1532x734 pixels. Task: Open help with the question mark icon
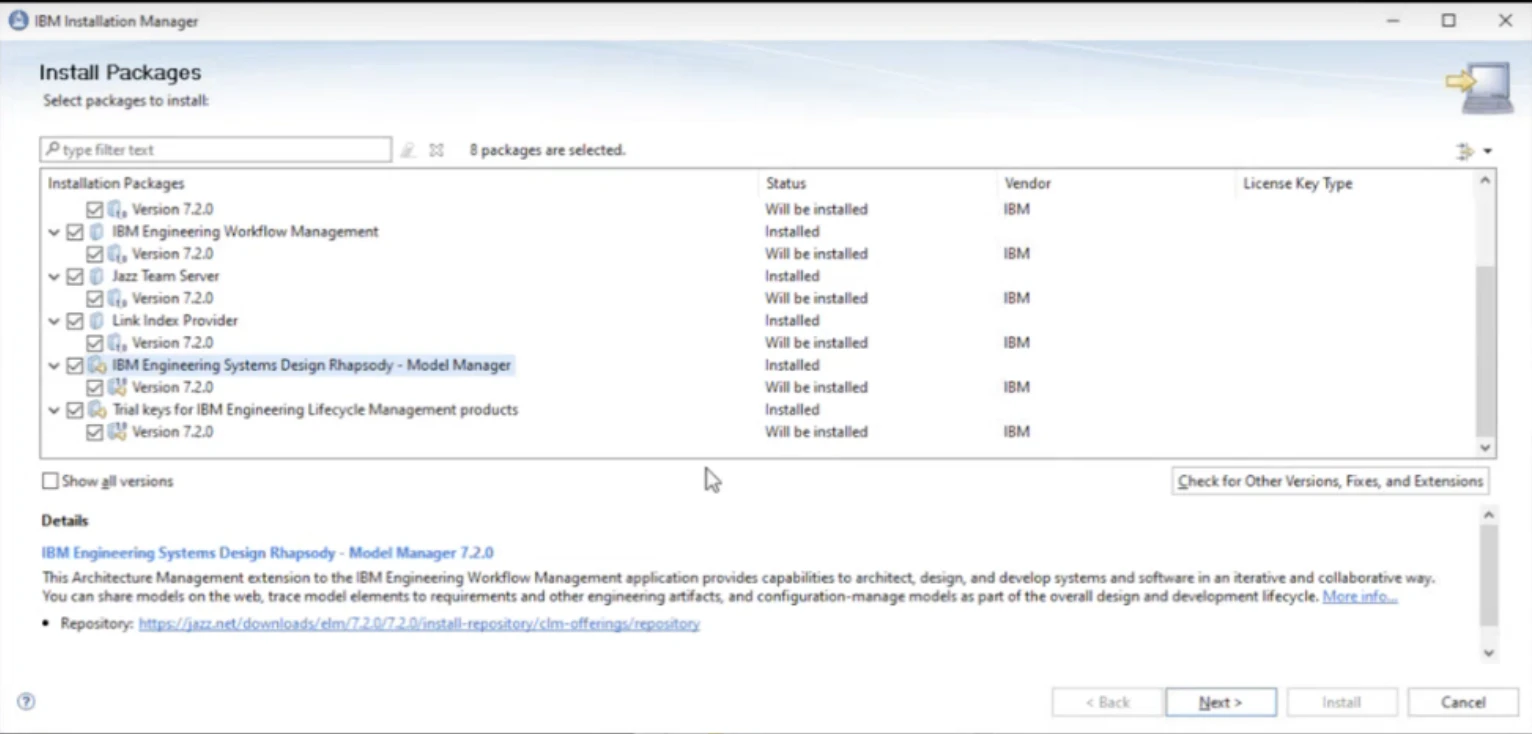tap(26, 702)
